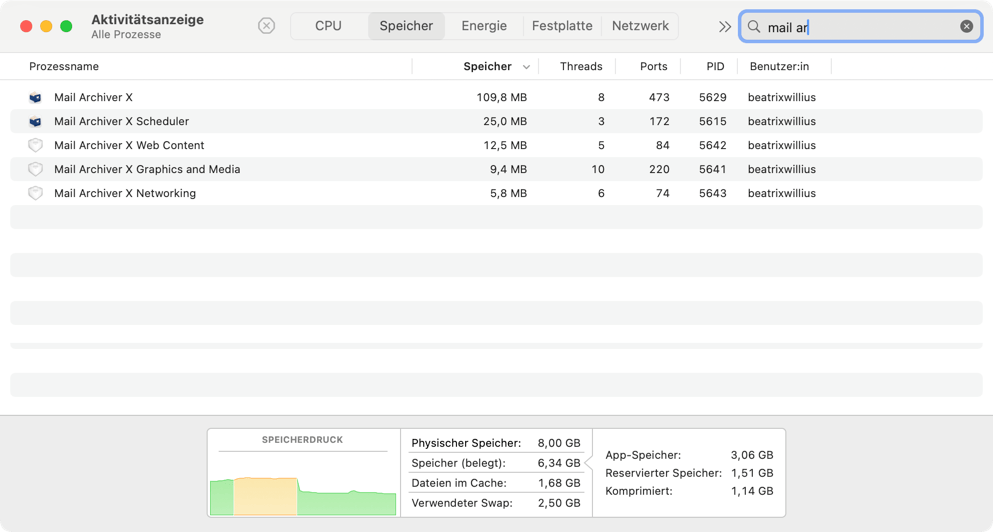Viewport: 993px width, 532px height.
Task: Click the Mail Archiver X app icon
Action: (x=36, y=98)
